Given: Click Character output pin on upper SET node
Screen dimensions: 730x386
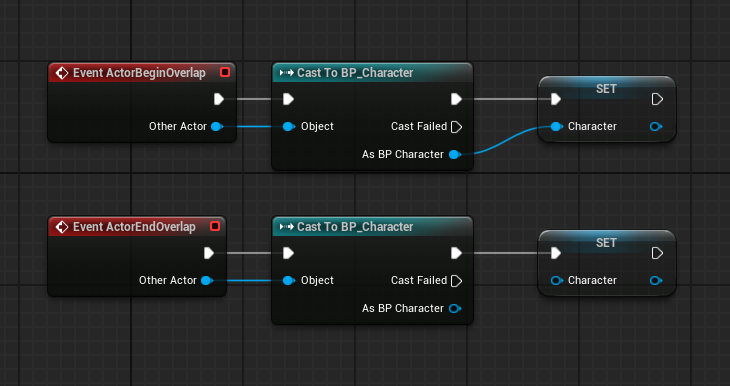Looking at the screenshot, I should pyautogui.click(x=656, y=126).
